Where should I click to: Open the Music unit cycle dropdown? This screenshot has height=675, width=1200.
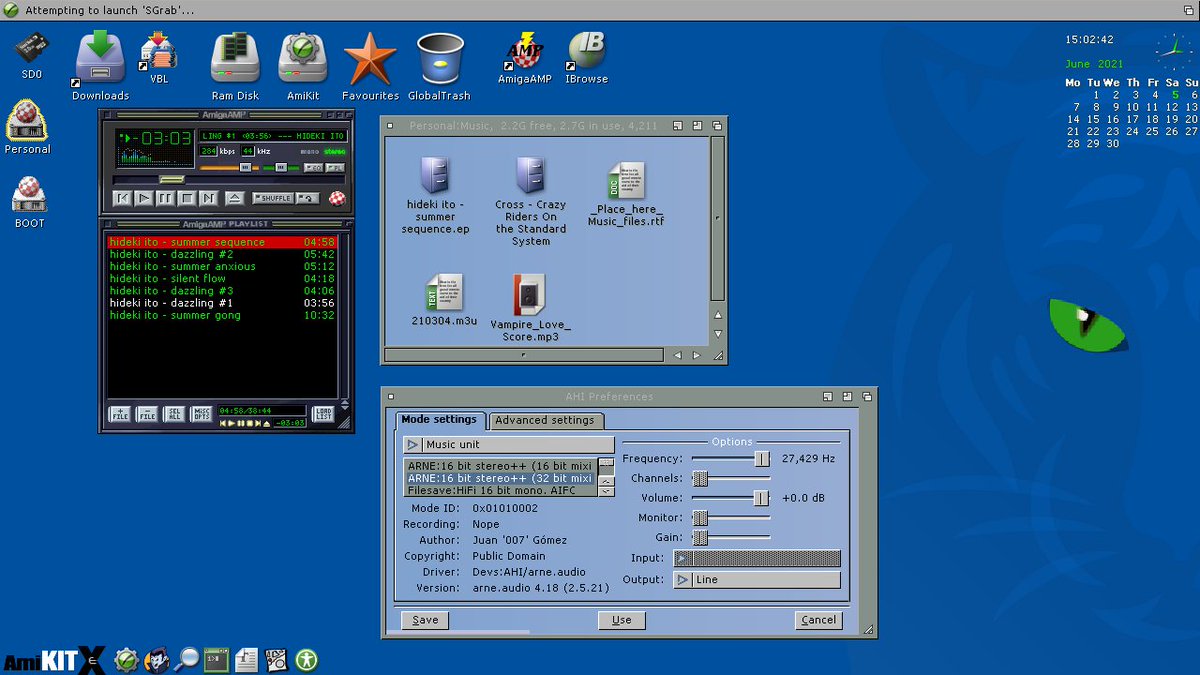509,444
